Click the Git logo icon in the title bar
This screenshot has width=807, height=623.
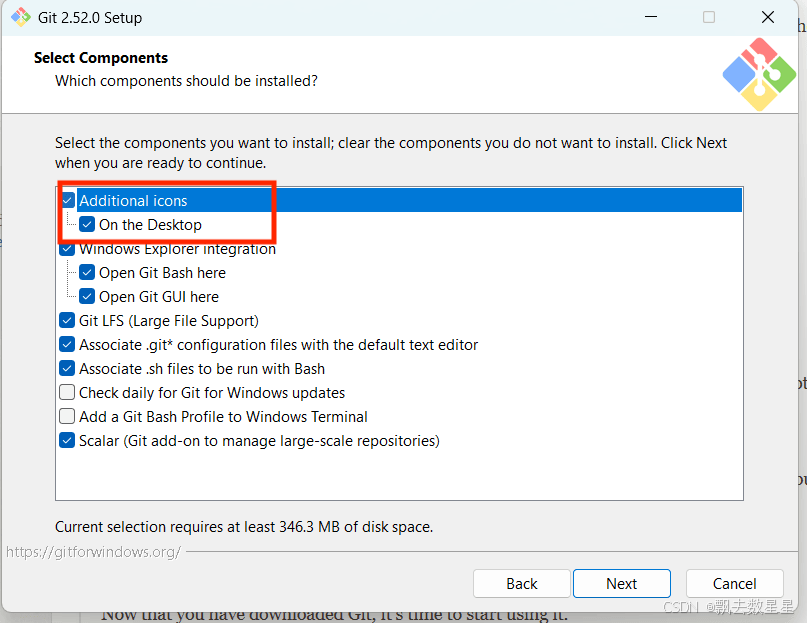tap(21, 17)
